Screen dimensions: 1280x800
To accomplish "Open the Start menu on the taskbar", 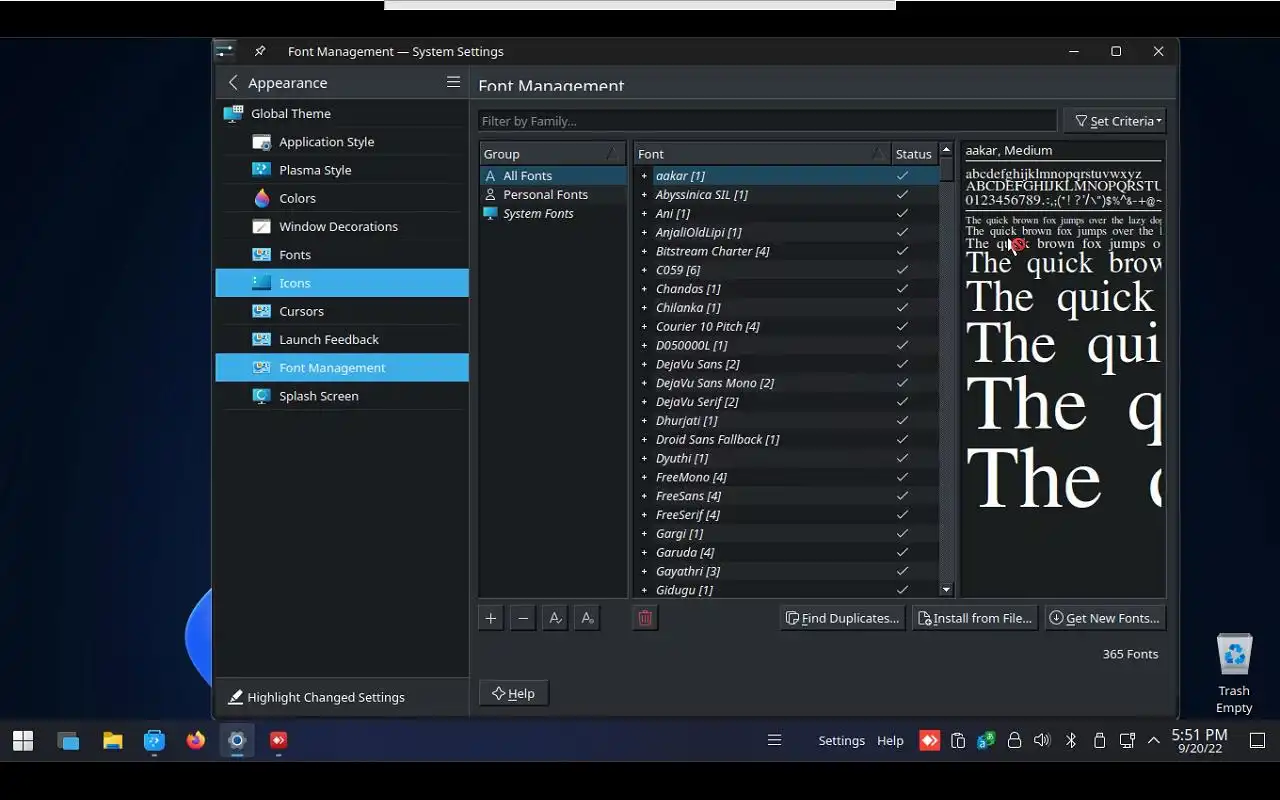I will [23, 741].
